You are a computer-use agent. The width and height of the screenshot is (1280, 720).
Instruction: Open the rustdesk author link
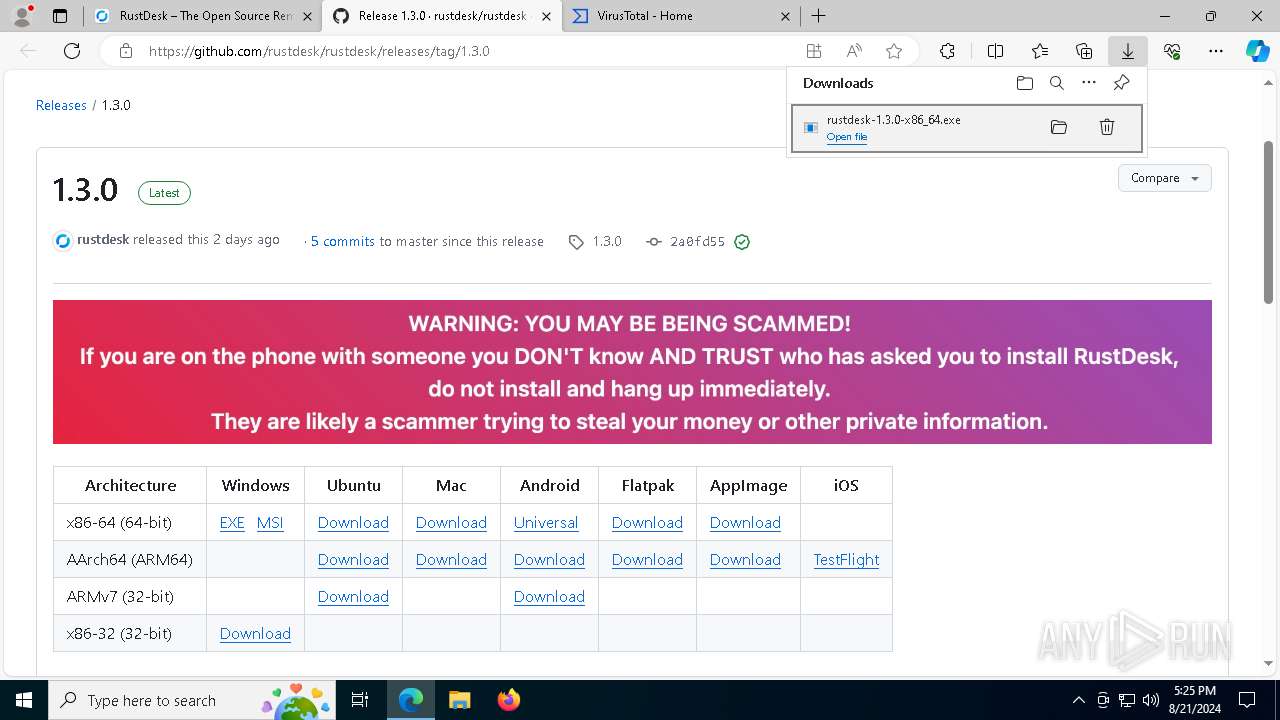103,240
